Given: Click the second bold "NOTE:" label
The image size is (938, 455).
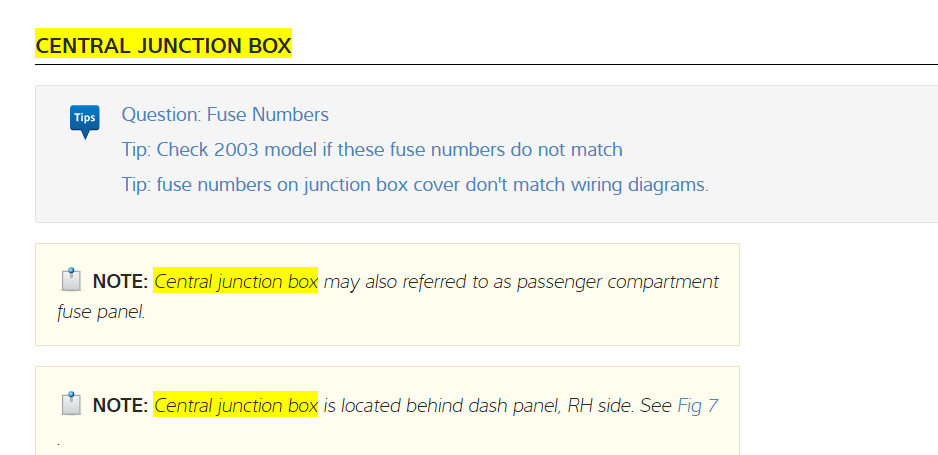Looking at the screenshot, I should point(120,405).
